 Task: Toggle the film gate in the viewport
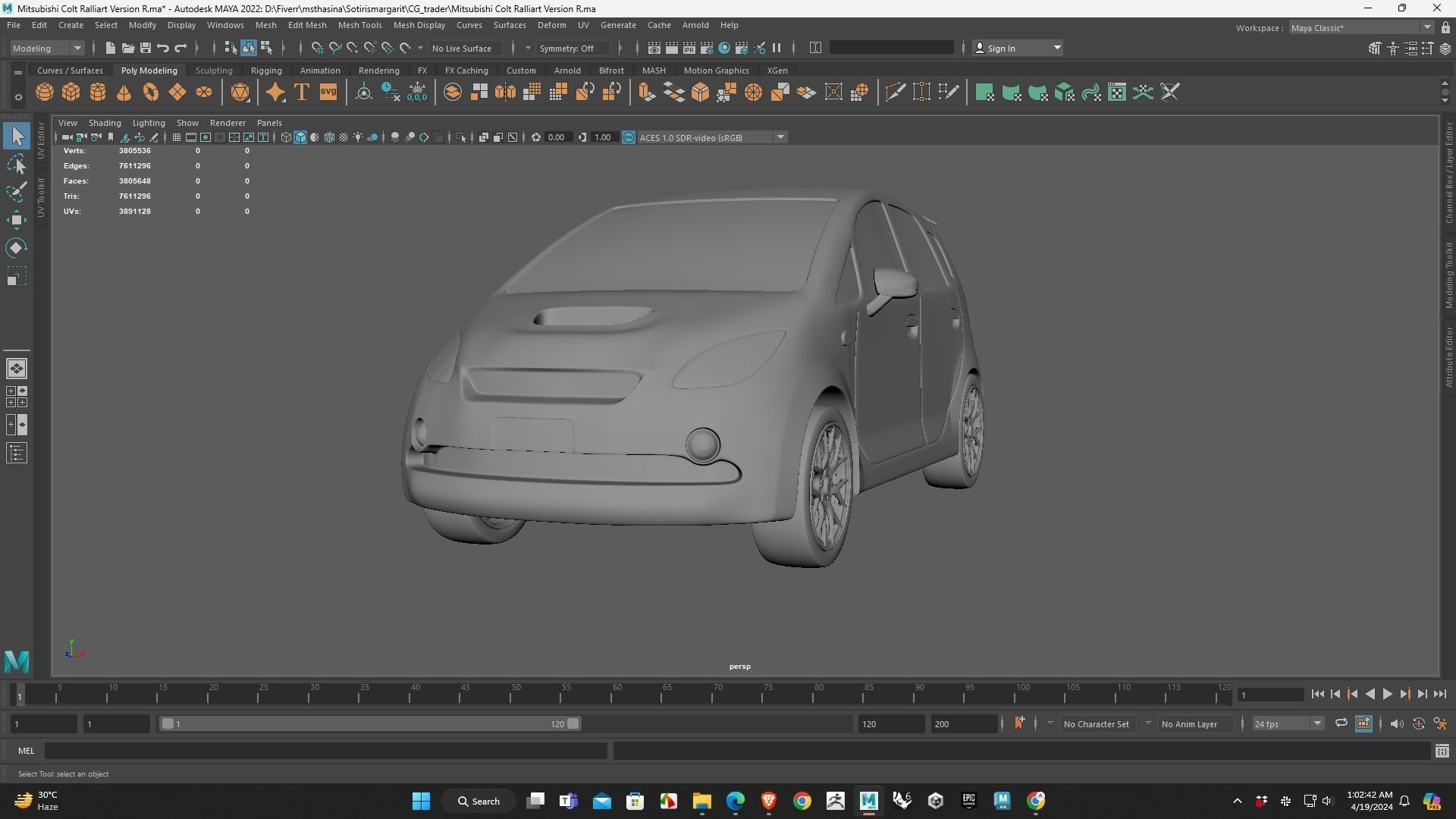tap(191, 137)
